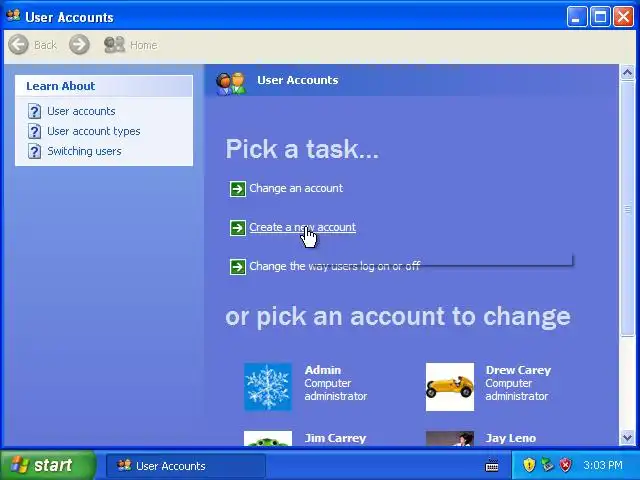Maximize the User Accounts window
The height and width of the screenshot is (480, 640).
600,17
